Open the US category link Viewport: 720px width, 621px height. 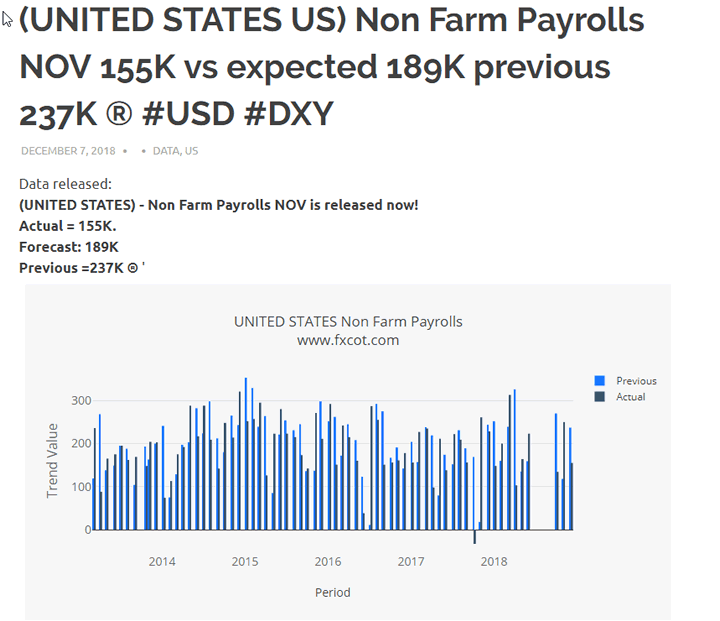point(191,151)
